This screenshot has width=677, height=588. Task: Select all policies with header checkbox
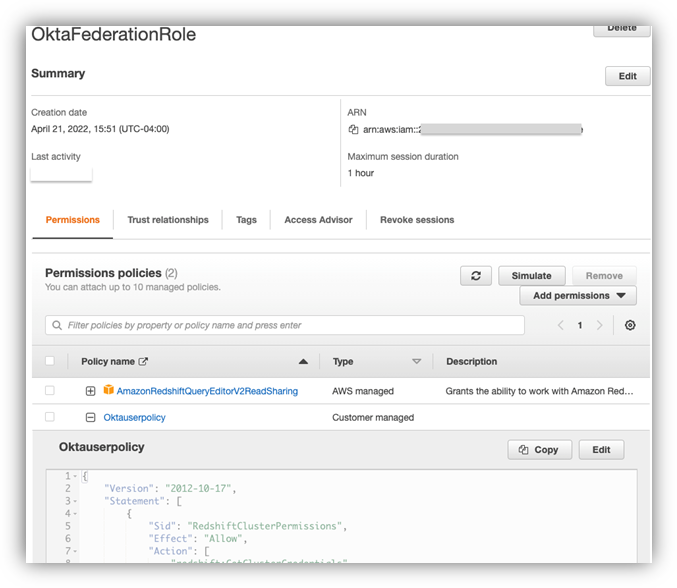coord(50,361)
